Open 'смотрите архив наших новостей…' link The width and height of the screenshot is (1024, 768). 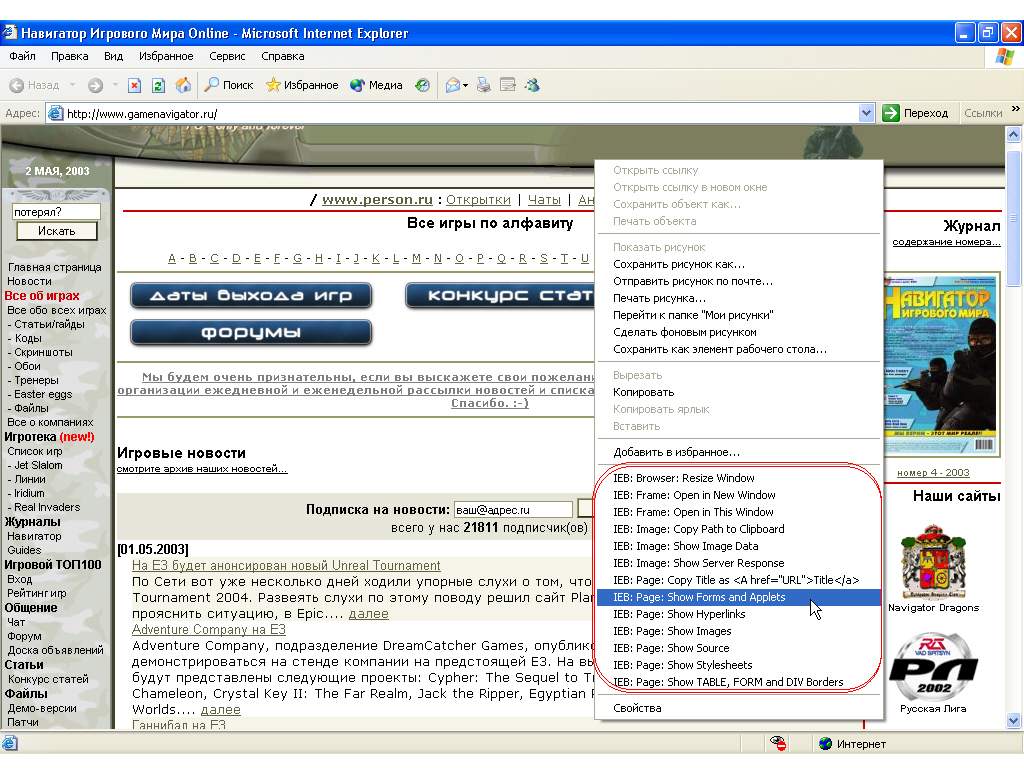pos(202,468)
